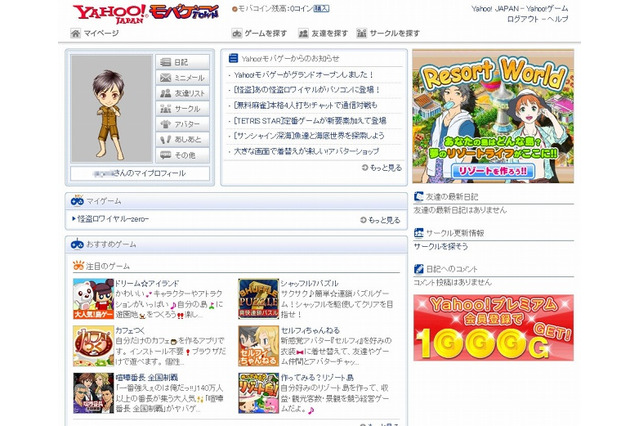640x426 pixels.
Task: Open the その他 profile menu button
Action: click(182, 155)
